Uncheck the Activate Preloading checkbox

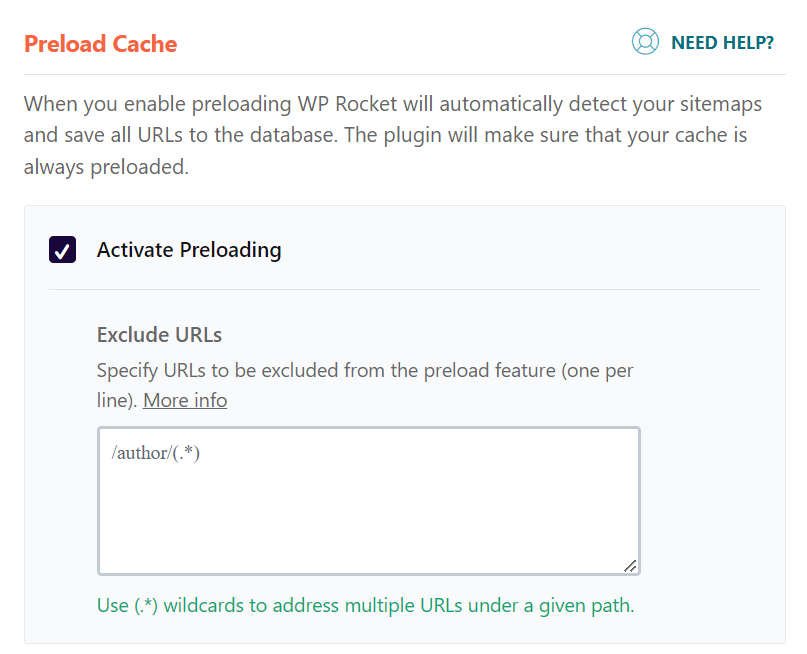[x=63, y=249]
